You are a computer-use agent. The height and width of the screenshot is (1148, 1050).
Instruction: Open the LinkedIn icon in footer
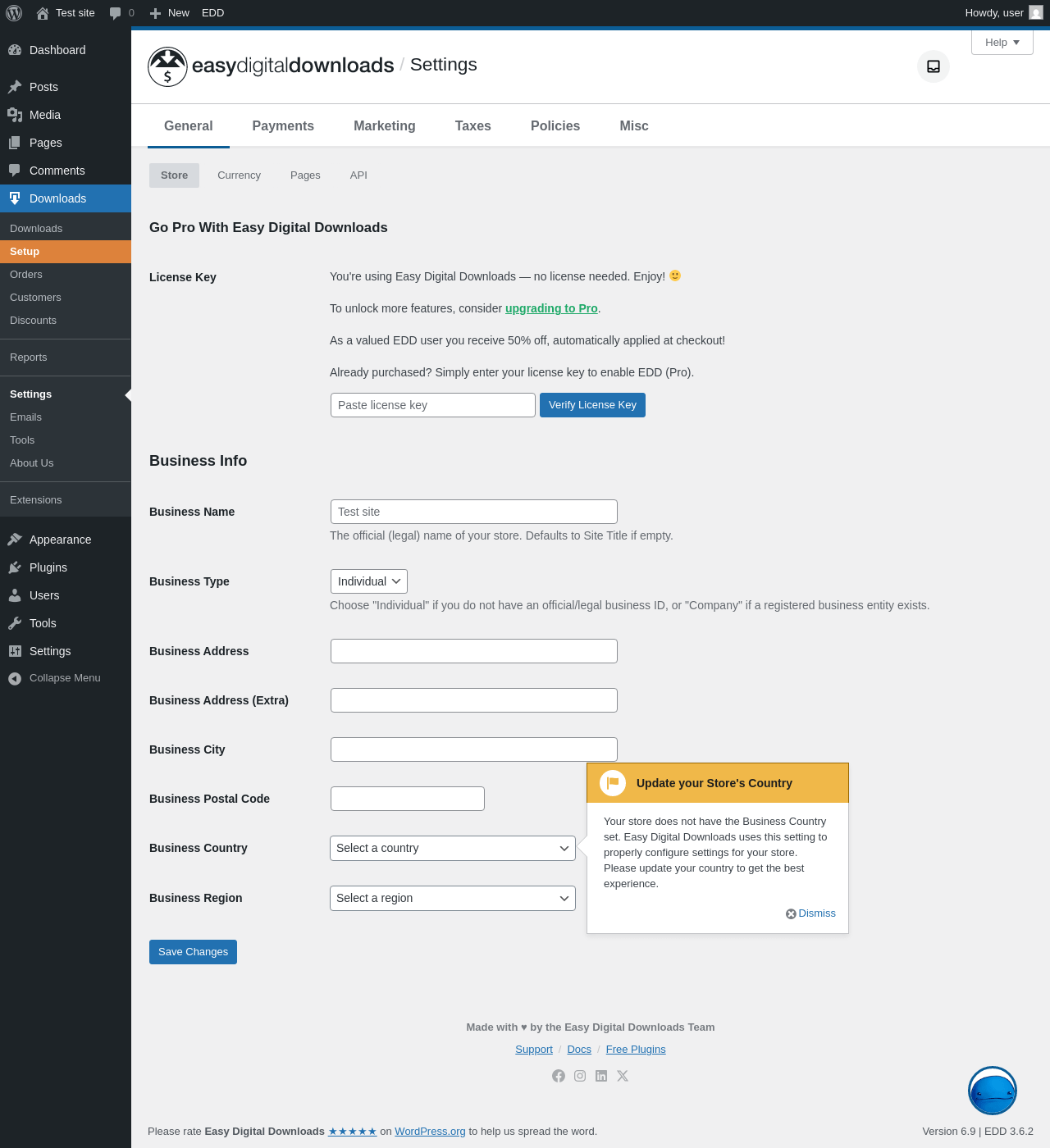601,1076
